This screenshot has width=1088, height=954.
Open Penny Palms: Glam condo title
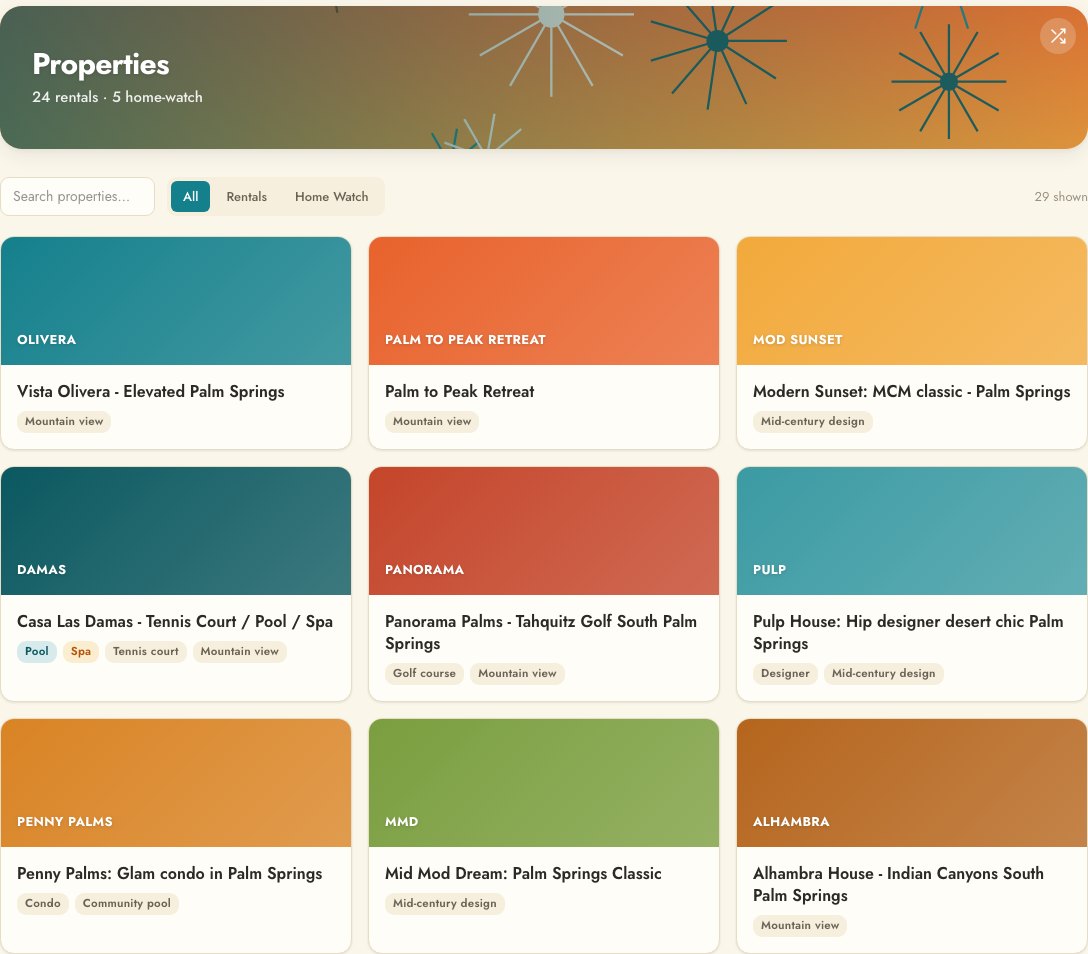(170, 873)
